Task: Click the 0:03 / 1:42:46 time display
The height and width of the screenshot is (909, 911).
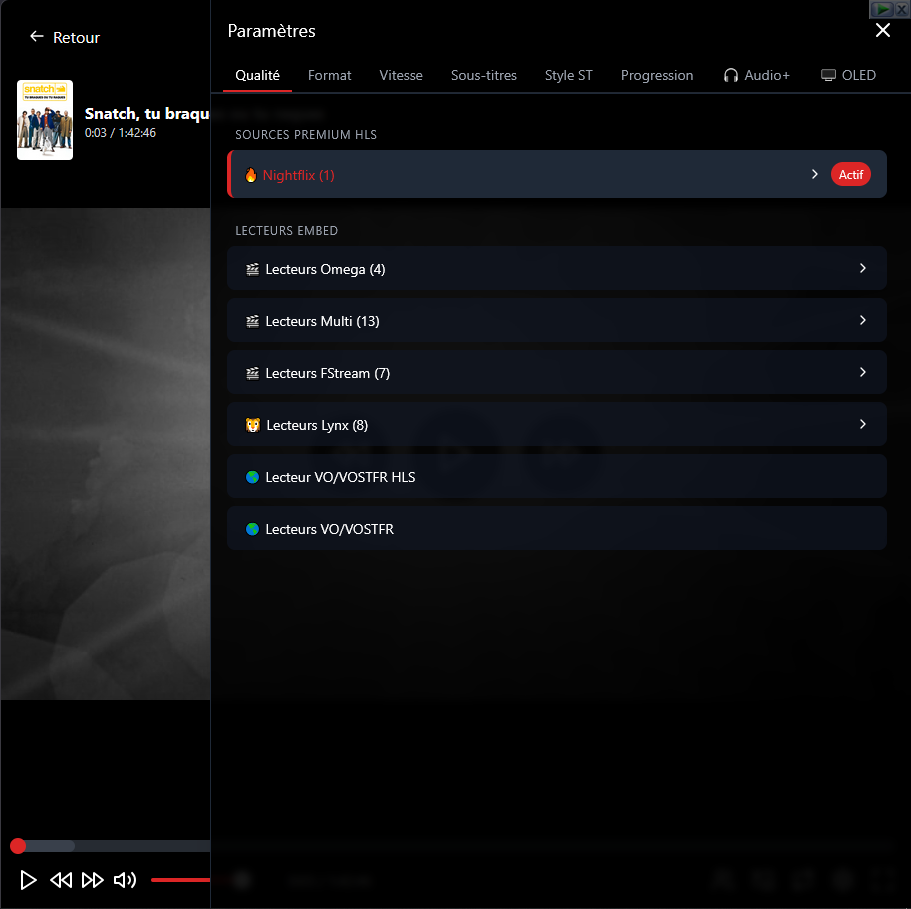Action: tap(120, 132)
